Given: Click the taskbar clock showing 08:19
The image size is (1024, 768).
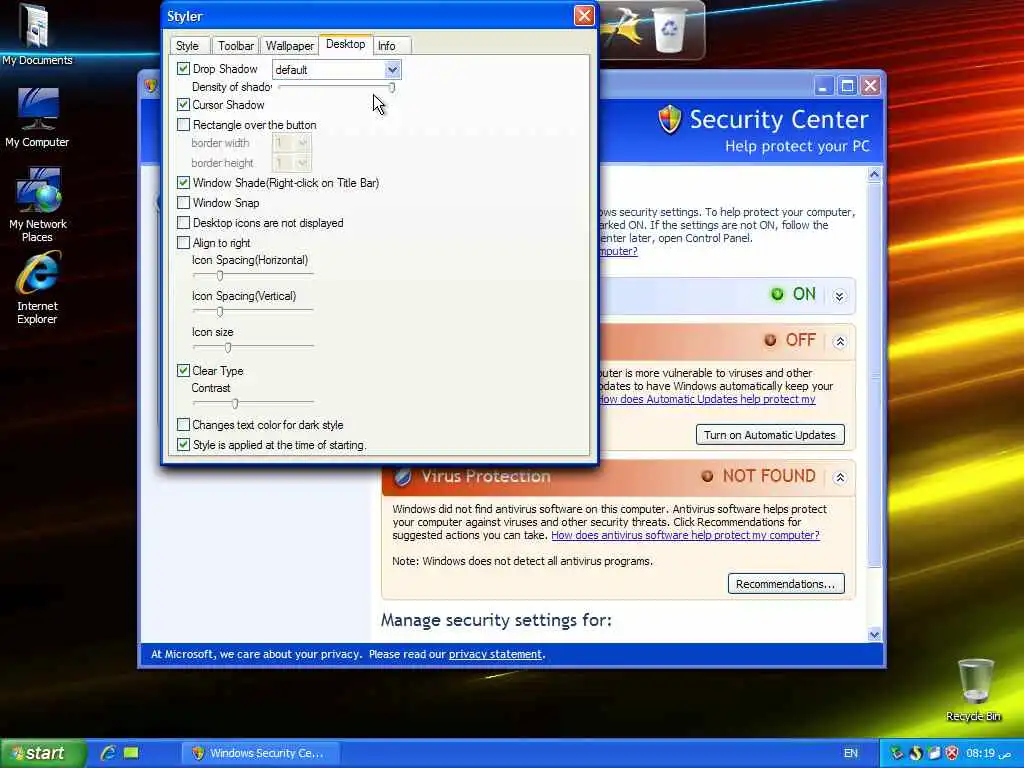Looking at the screenshot, I should [987, 753].
